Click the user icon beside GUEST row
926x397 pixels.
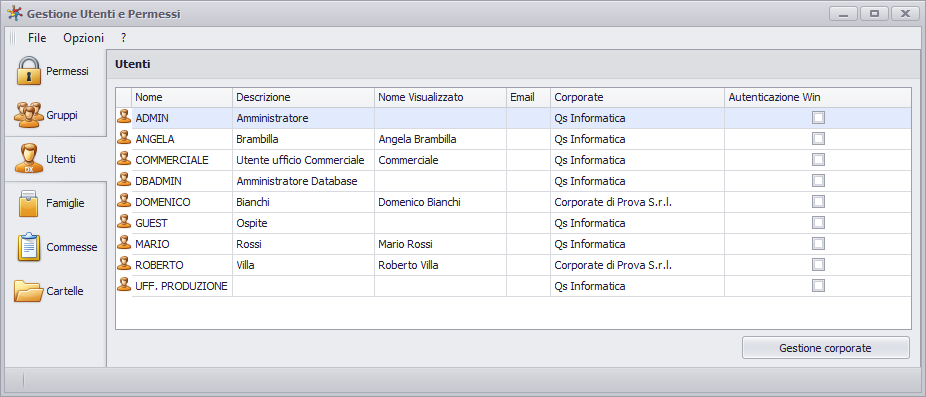pos(124,223)
